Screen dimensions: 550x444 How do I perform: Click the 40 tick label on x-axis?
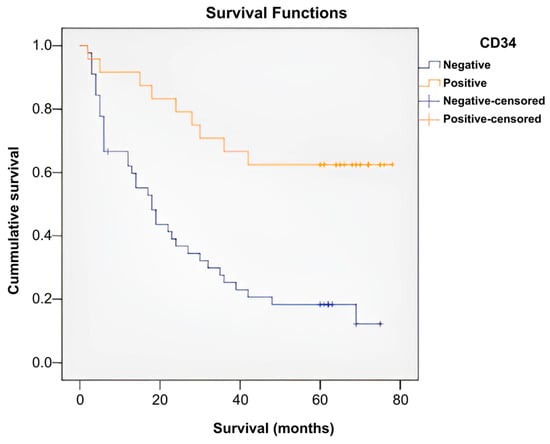point(240,400)
